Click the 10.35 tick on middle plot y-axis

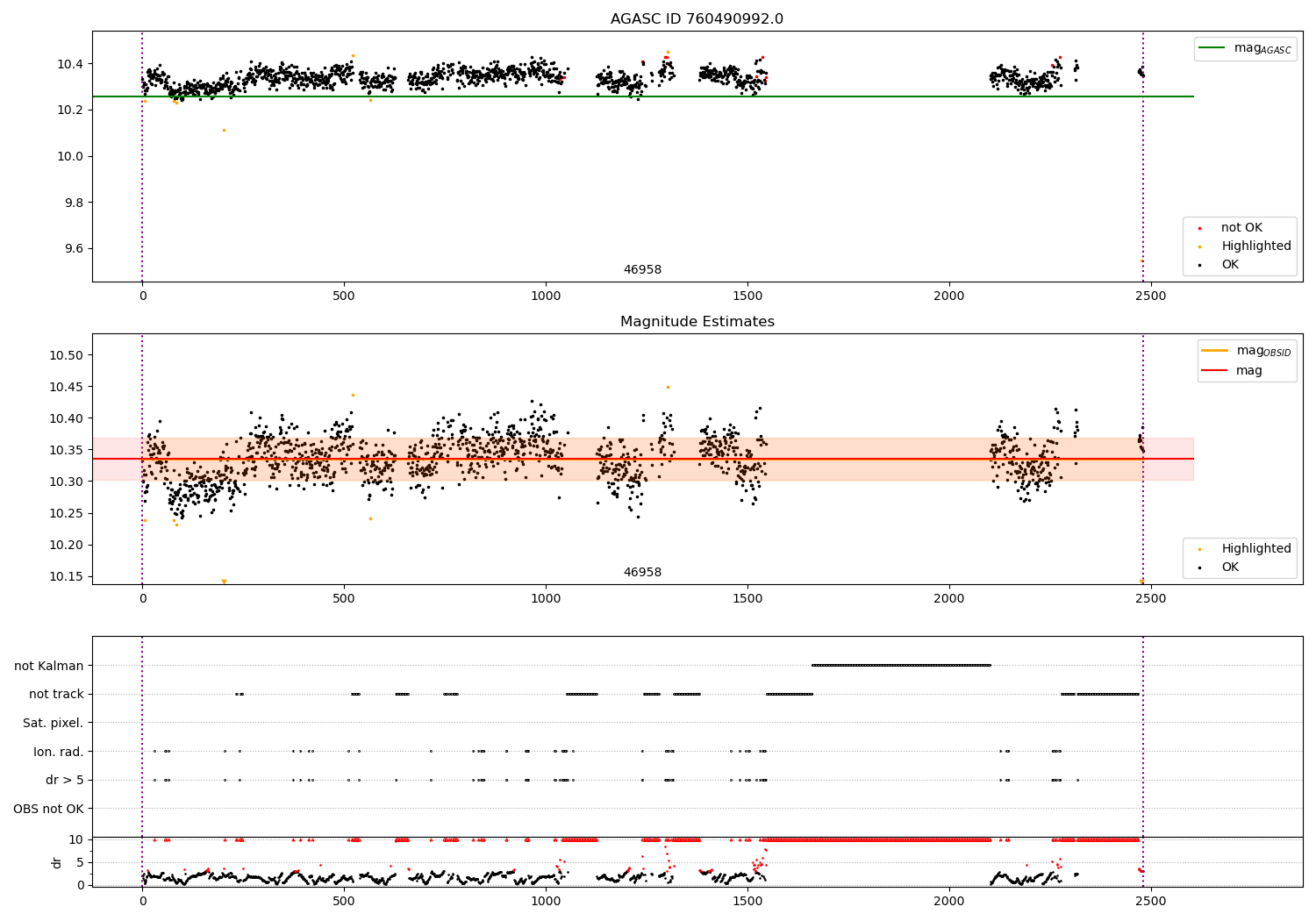67,450
